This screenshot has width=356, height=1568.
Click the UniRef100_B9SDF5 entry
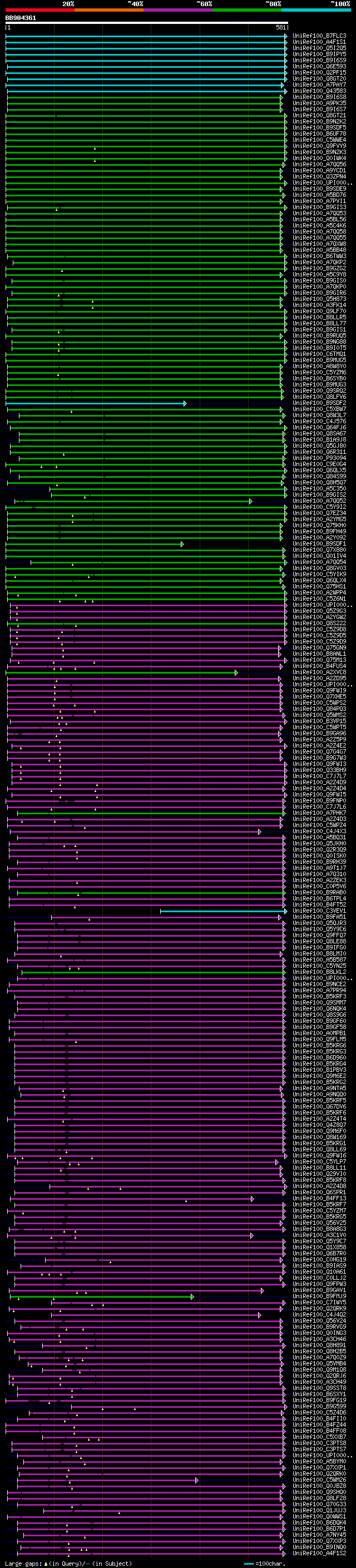coord(319,128)
